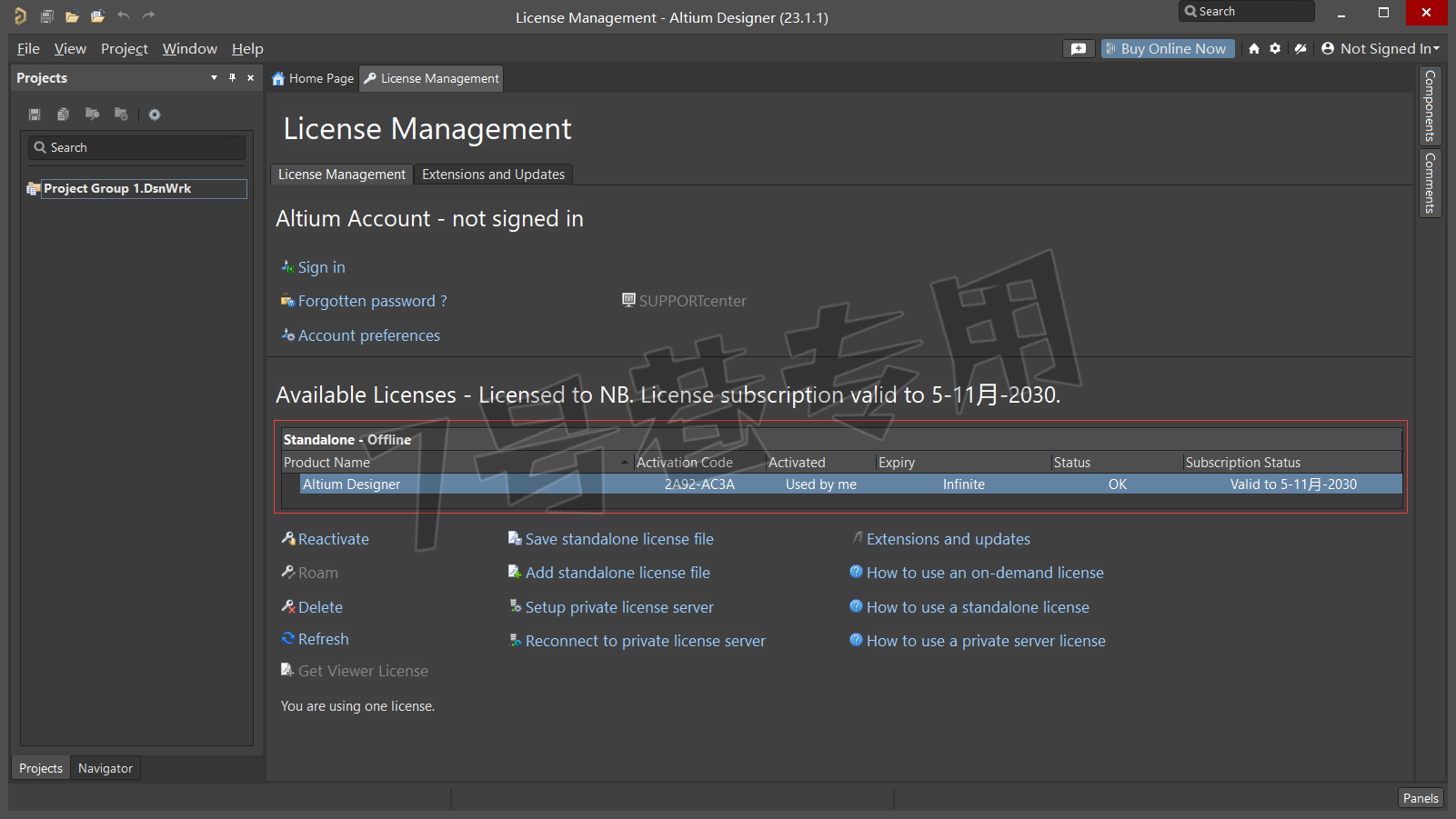Click the Save All icon in quick access bar
Viewport: 1456px width, 819px height.
coord(47,15)
